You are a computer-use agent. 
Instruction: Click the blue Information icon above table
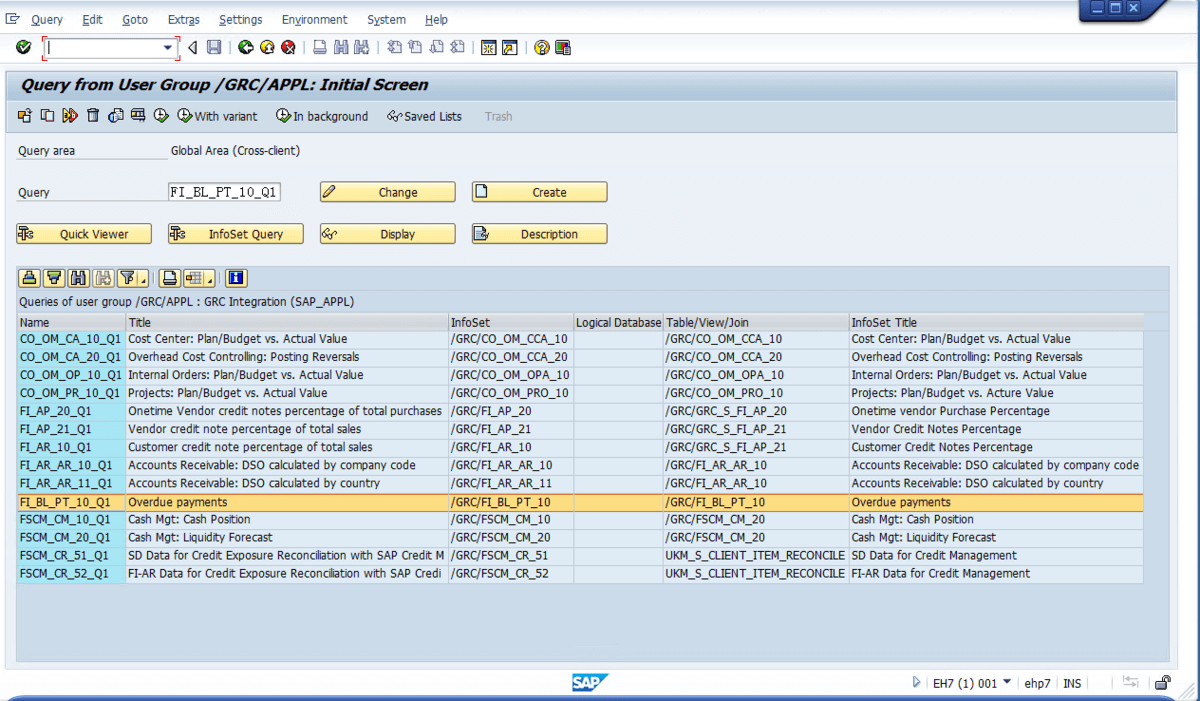click(237, 278)
